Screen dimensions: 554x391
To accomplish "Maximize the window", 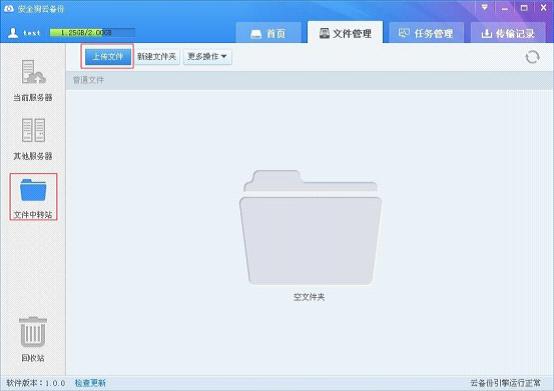I will coord(524,7).
